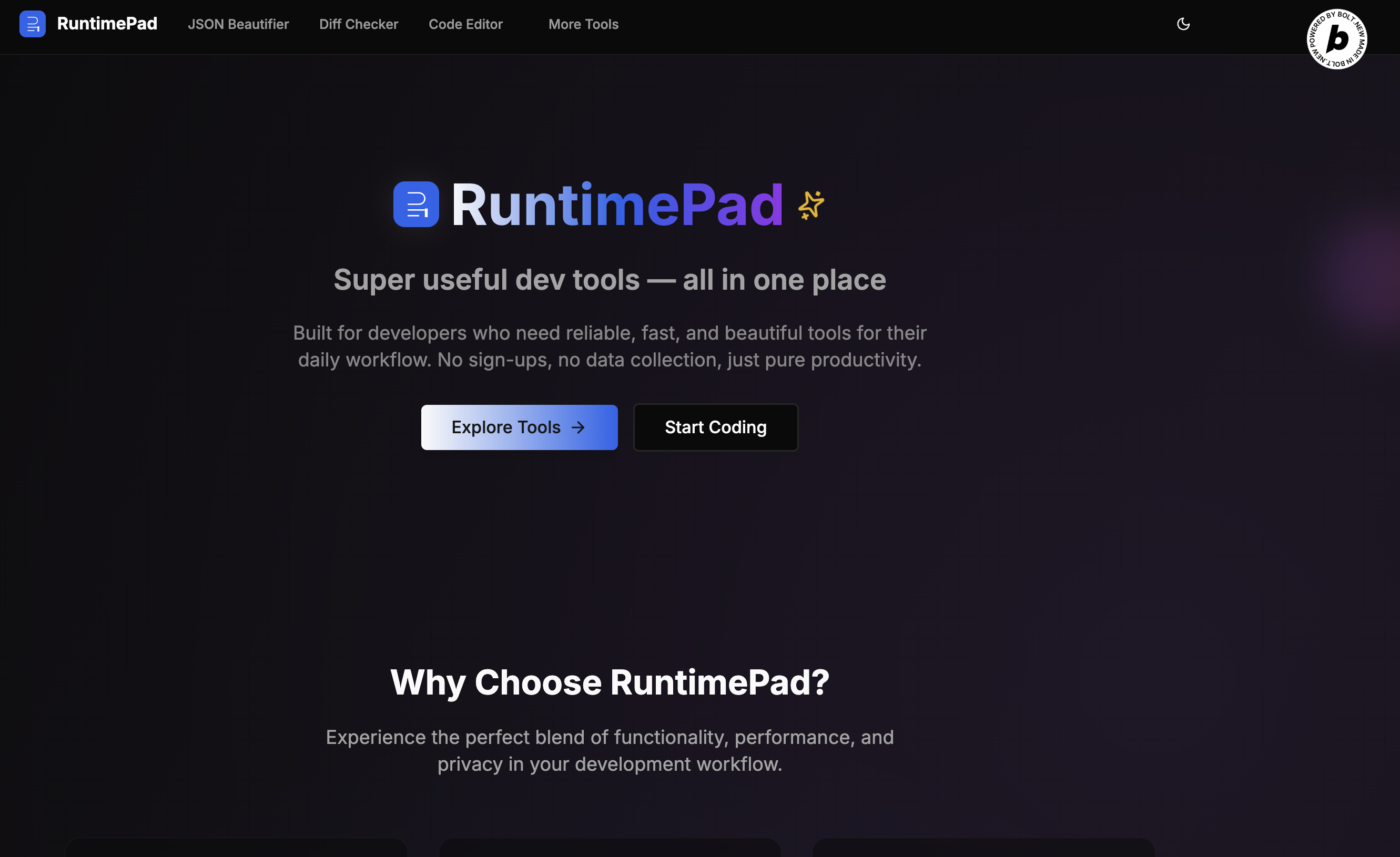Click the gradient RuntimePad hero title
Screen dimensions: 1400x857
tap(616, 205)
